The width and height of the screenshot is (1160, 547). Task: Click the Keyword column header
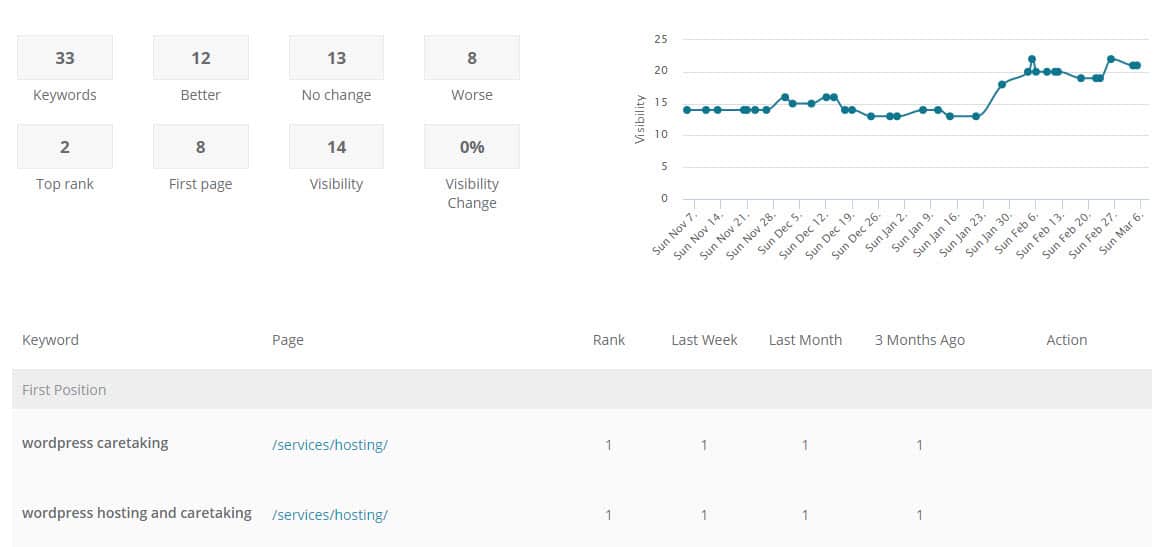(50, 340)
